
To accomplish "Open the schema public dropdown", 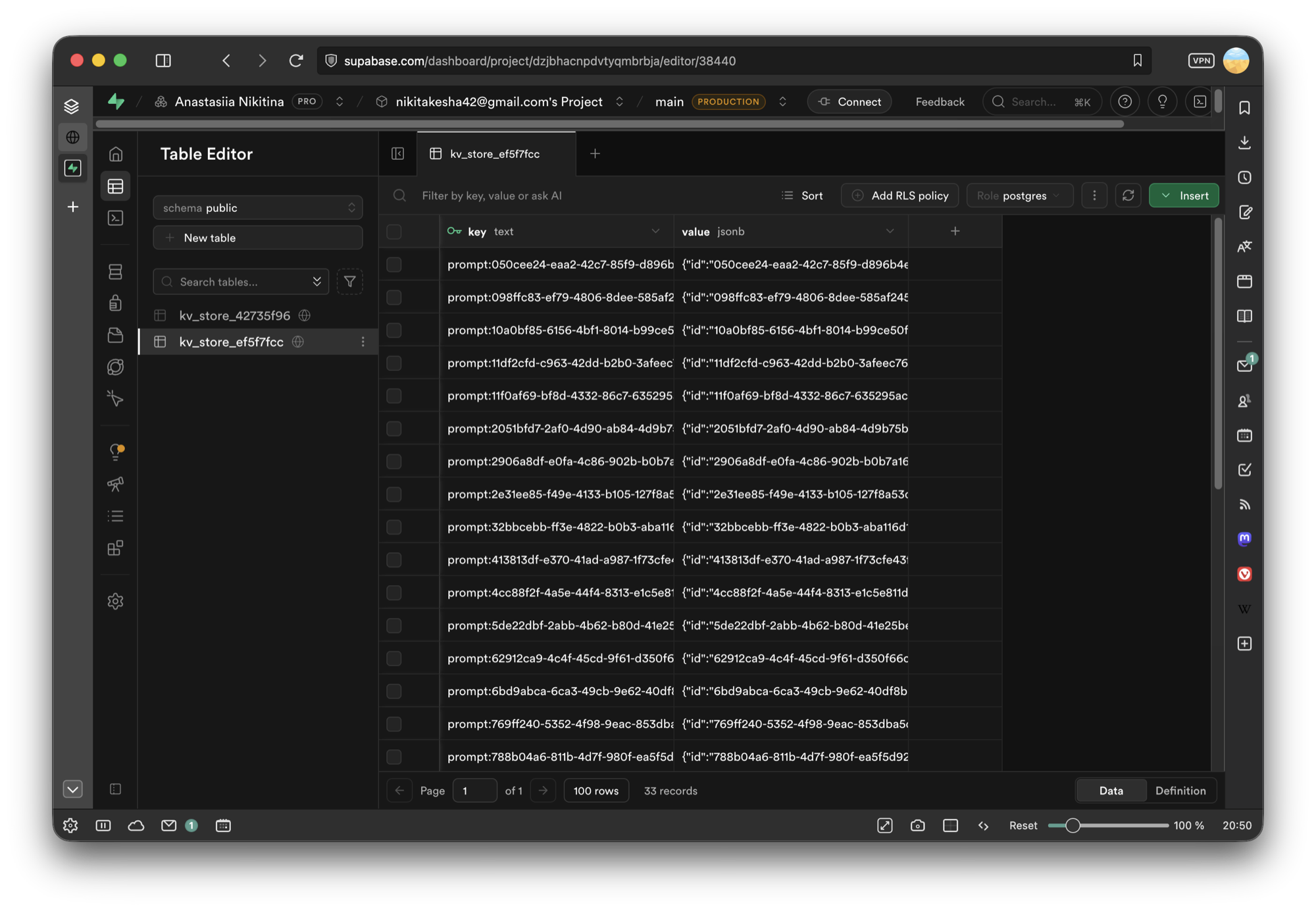I will (258, 208).
